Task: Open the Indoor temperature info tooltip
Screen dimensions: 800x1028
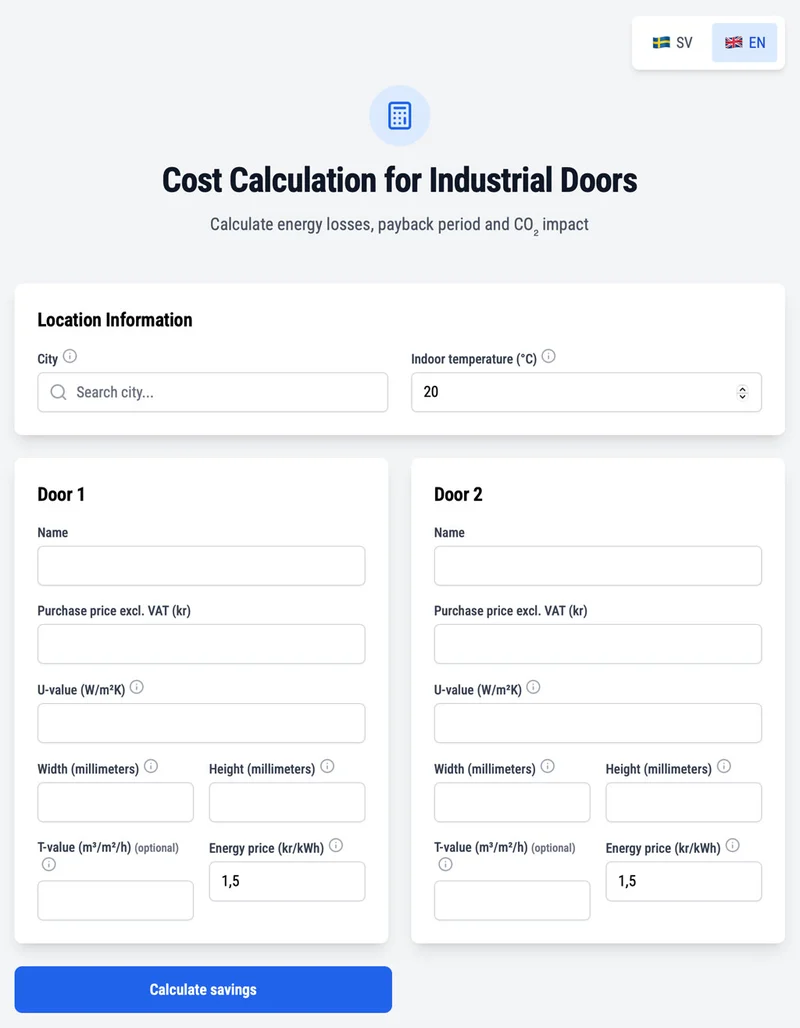Action: coord(548,356)
